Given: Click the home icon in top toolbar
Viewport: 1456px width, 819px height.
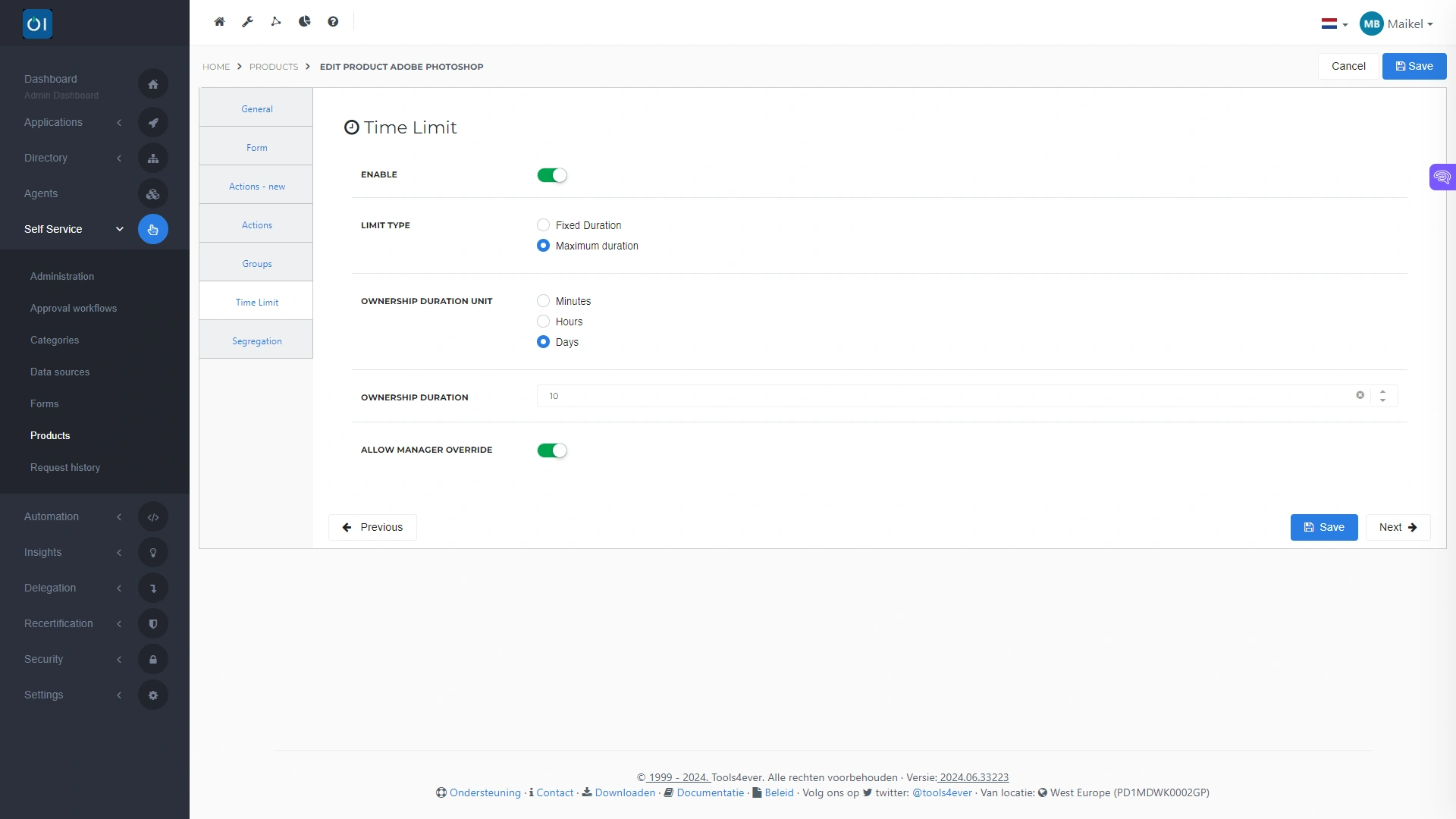Looking at the screenshot, I should [219, 22].
